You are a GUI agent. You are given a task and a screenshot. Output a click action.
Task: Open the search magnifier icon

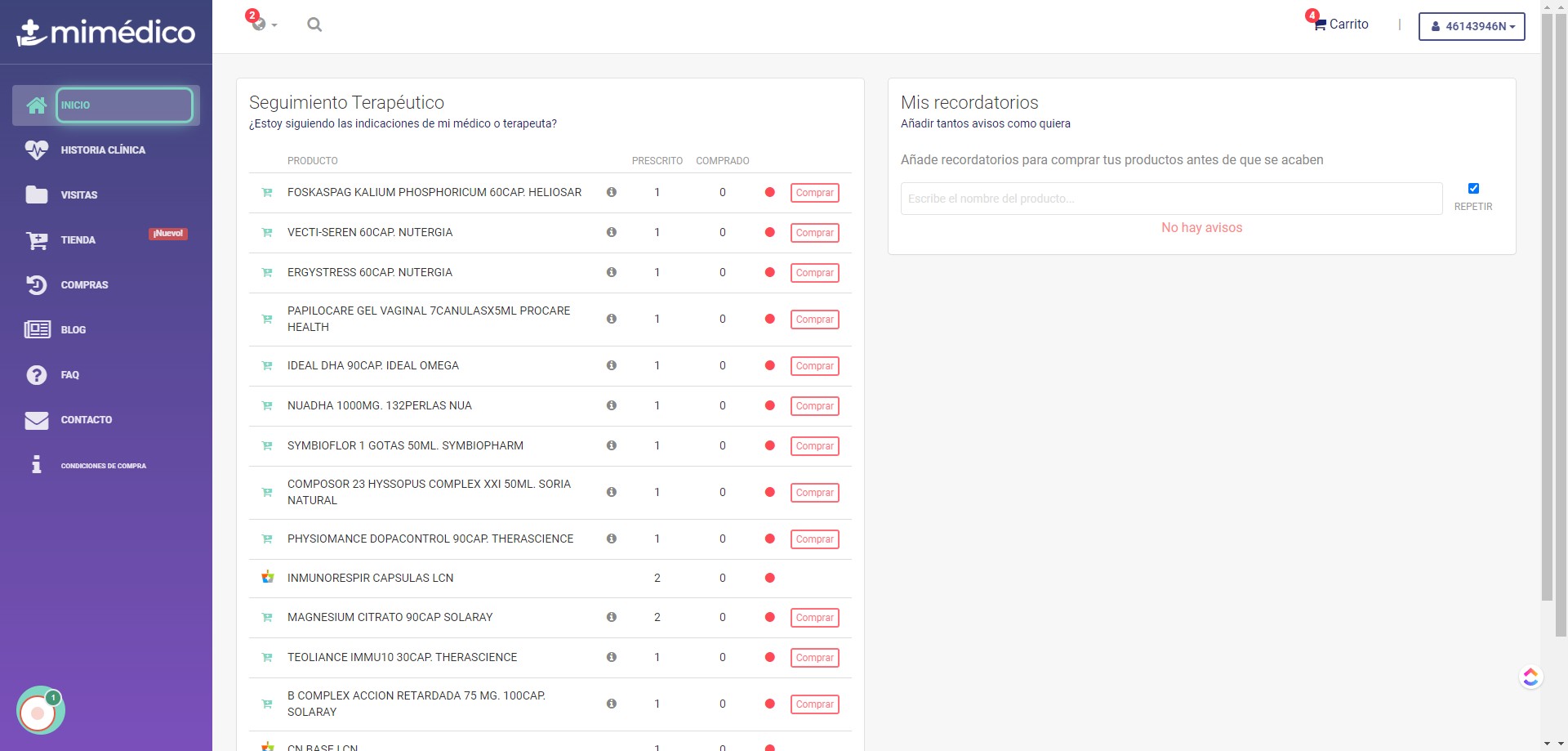[x=314, y=25]
